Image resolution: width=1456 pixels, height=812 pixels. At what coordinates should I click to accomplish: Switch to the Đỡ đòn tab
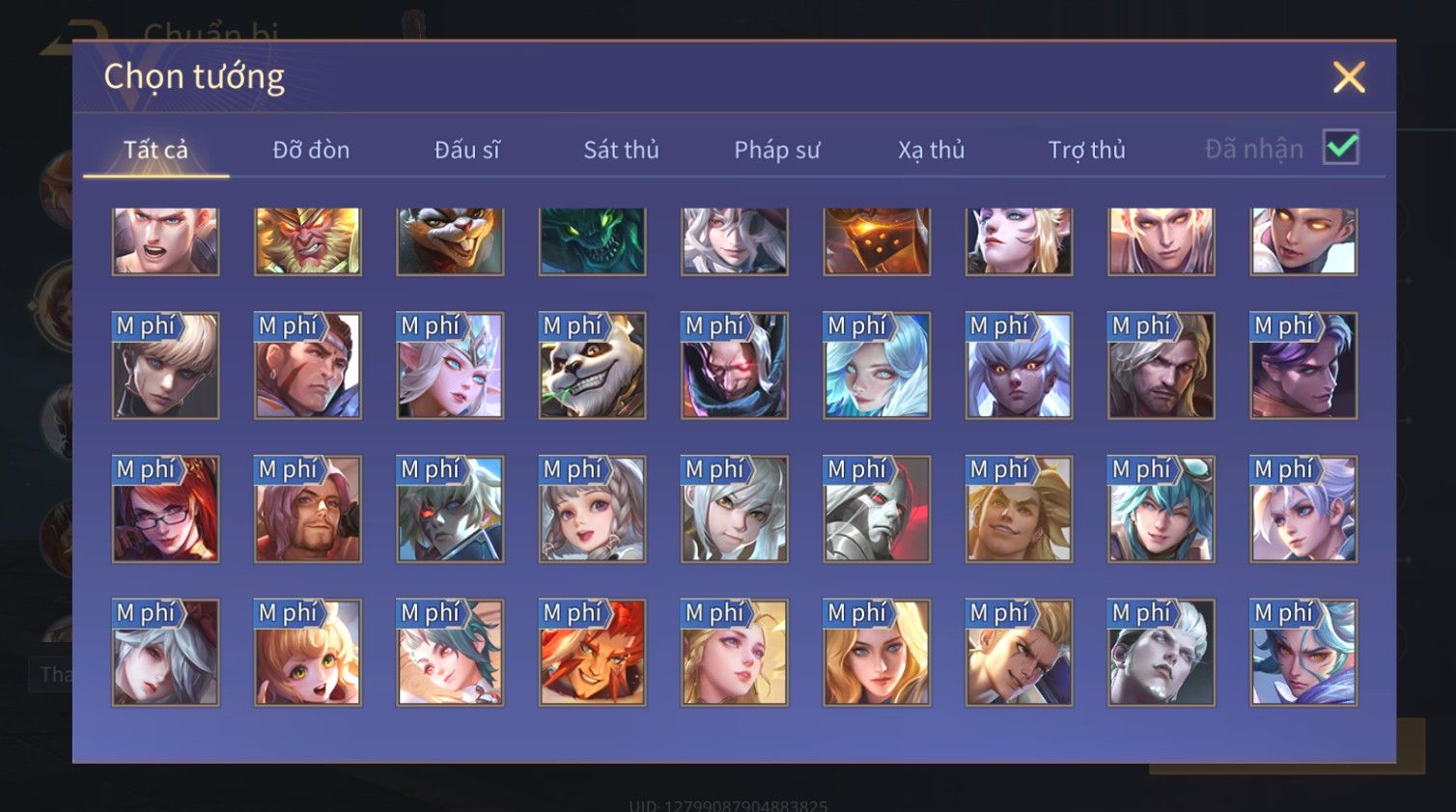point(311,150)
